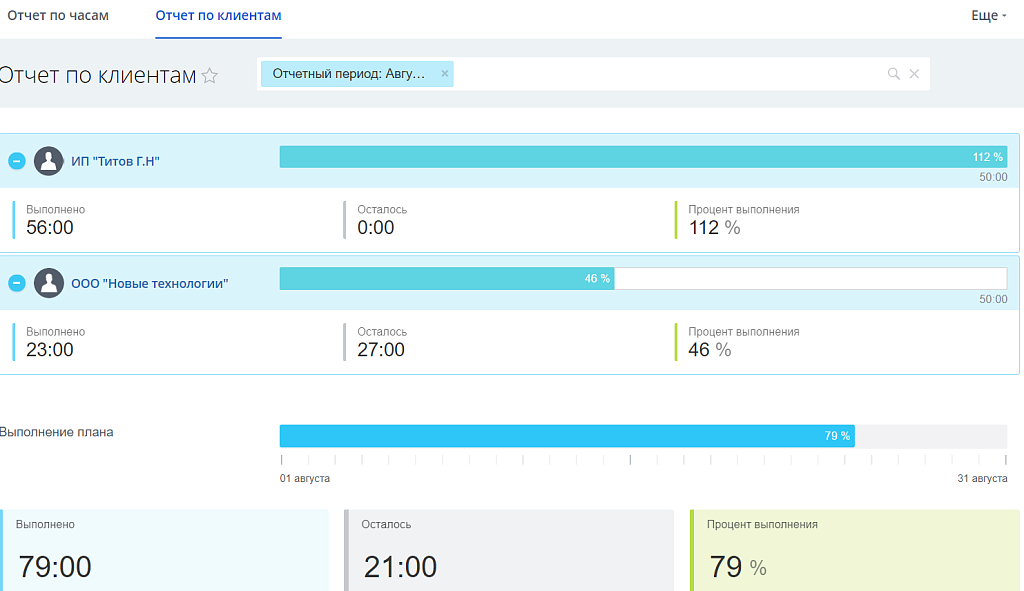Remove the 'Отчетный период' filter tag
Image resolution: width=1024 pixels, height=591 pixels.
tap(445, 74)
